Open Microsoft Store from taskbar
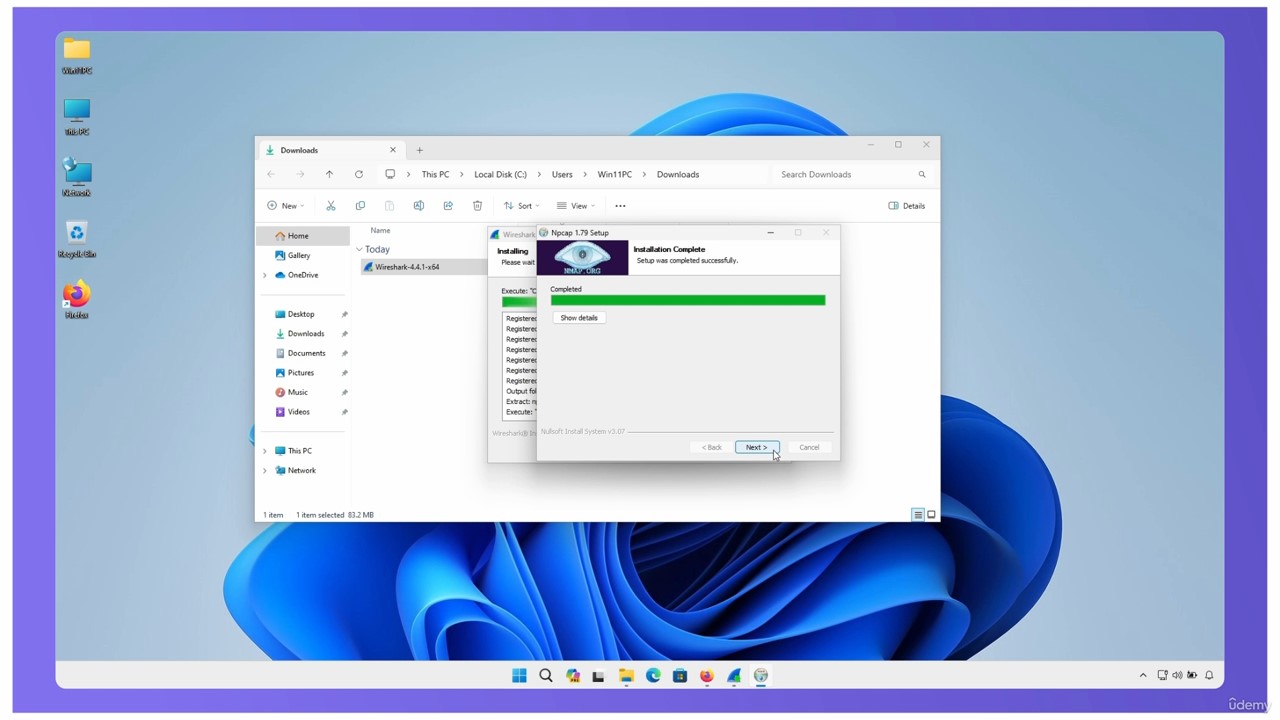This screenshot has height=720, width=1280. (680, 676)
